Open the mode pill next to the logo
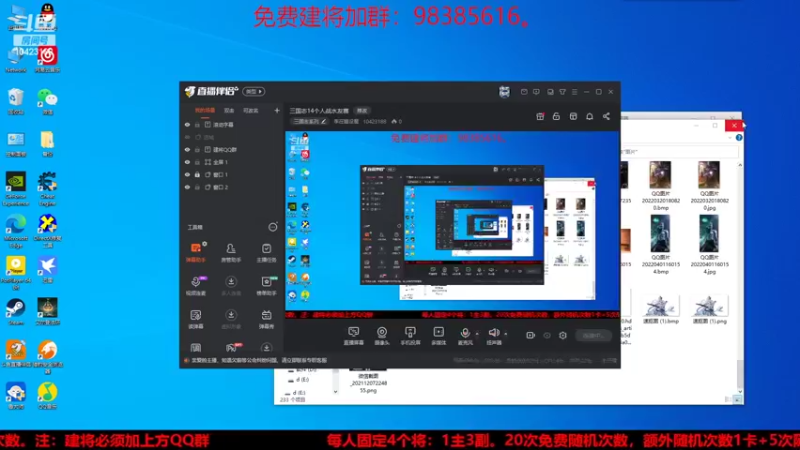800x450 pixels. click(254, 91)
